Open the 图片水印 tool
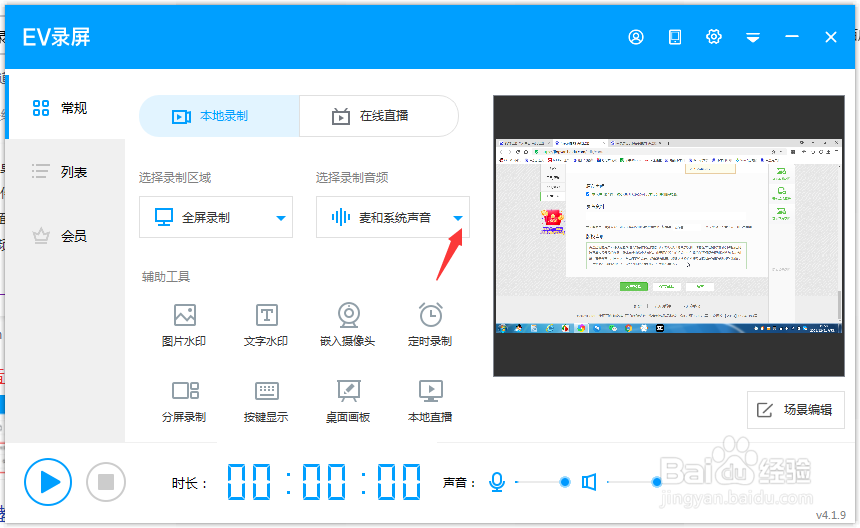The image size is (860, 528). (184, 325)
